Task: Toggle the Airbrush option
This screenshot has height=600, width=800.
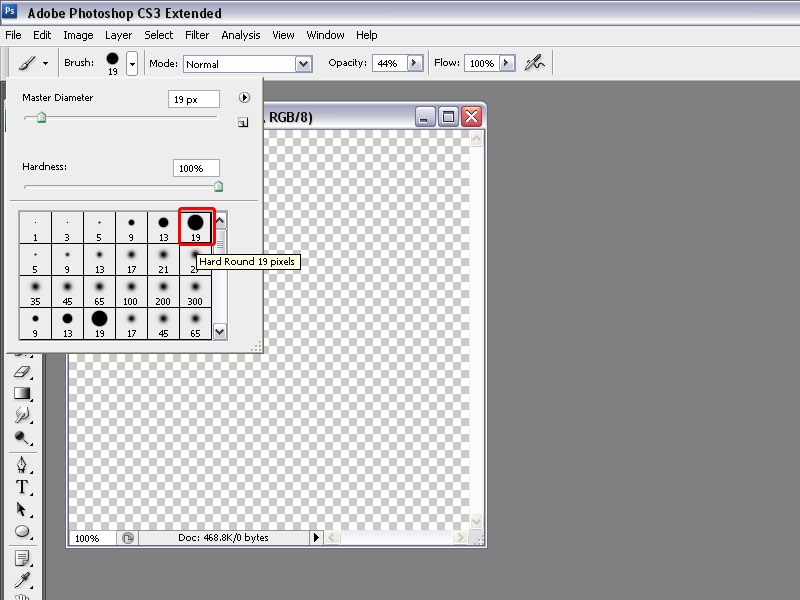Action: click(535, 63)
